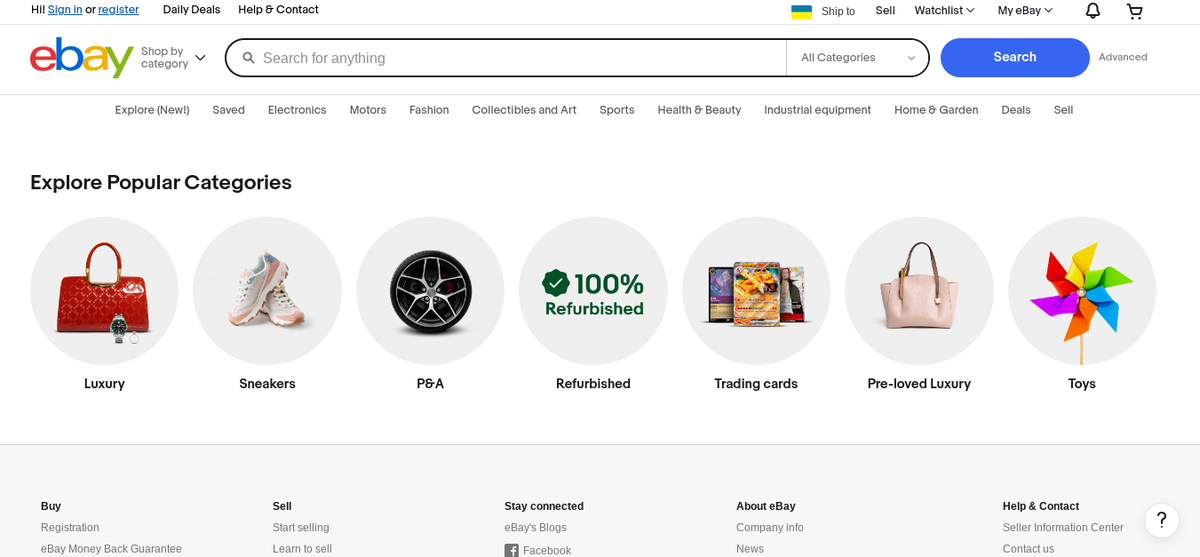This screenshot has height=557, width=1200.
Task: Select the Industrial equipment menu item
Action: [x=817, y=110]
